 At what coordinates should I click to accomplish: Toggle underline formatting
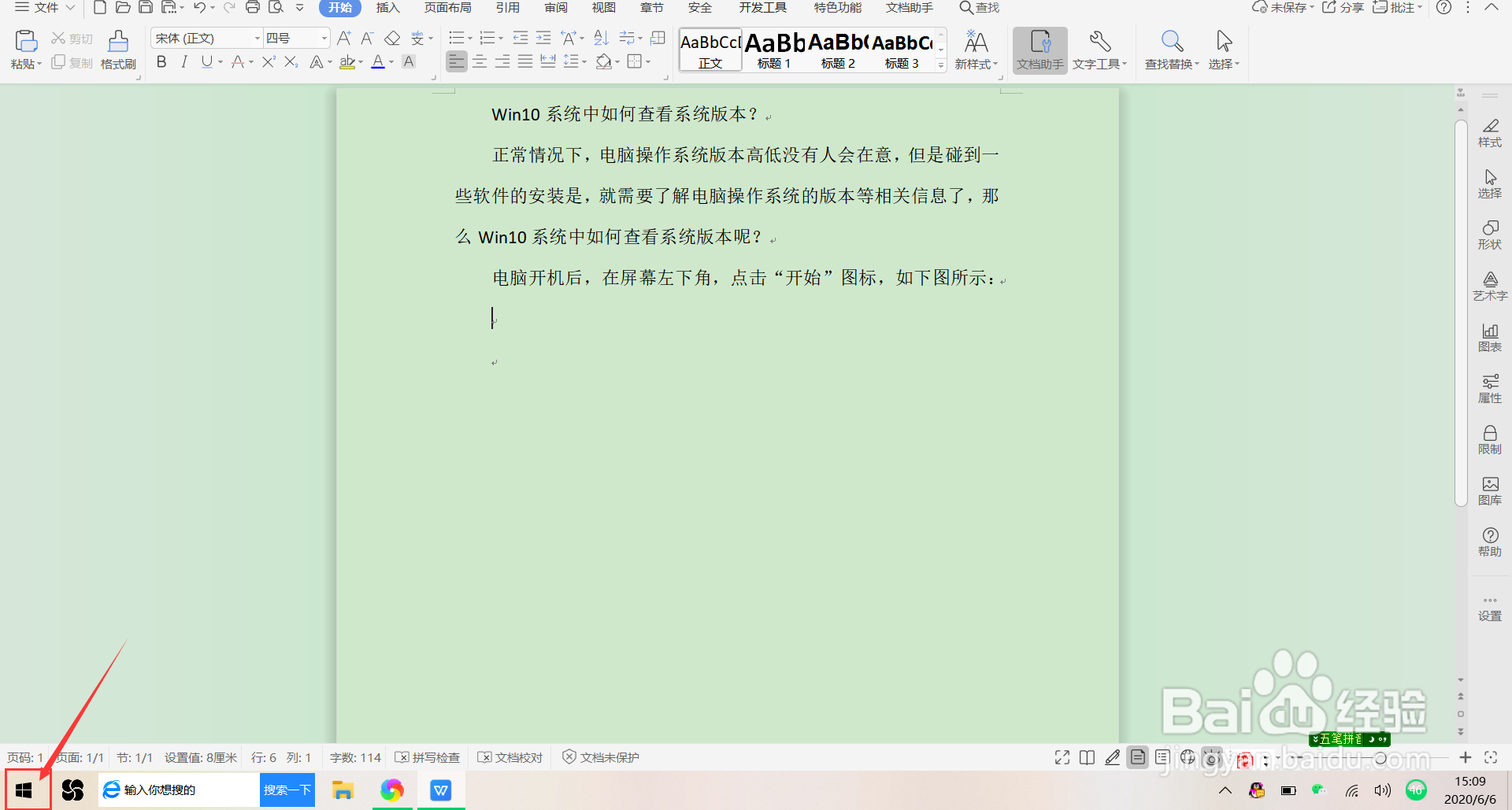coord(206,61)
